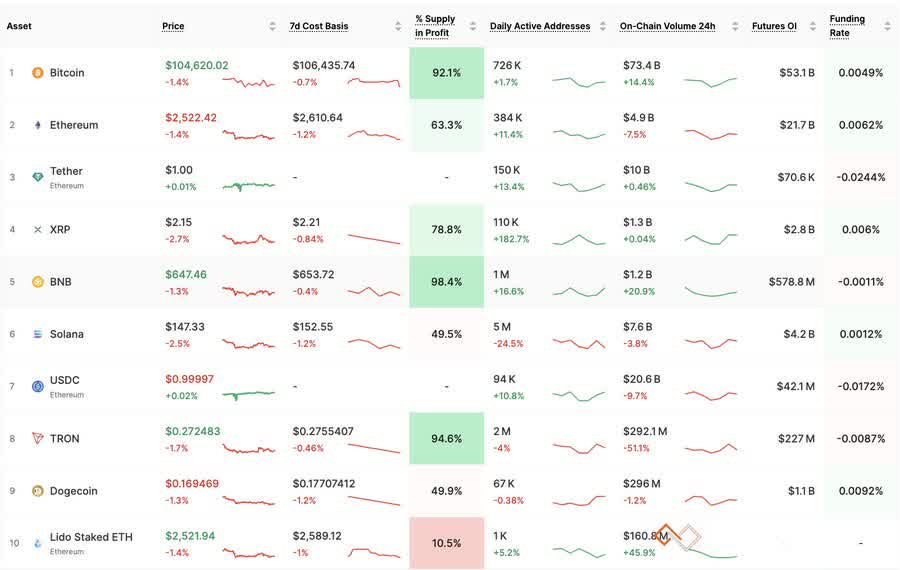Viewport: 900px width, 570px height.
Task: Click the TRON logo icon
Action: [x=38, y=439]
